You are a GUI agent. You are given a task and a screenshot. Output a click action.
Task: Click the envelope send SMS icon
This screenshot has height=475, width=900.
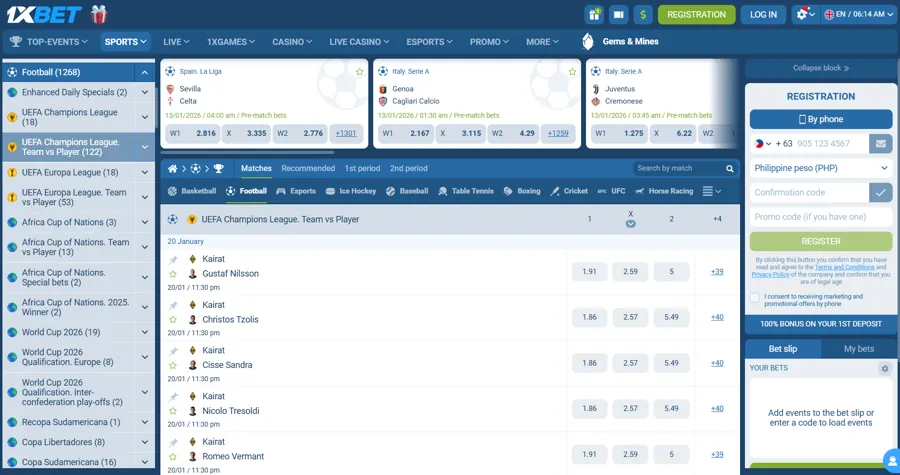point(880,144)
